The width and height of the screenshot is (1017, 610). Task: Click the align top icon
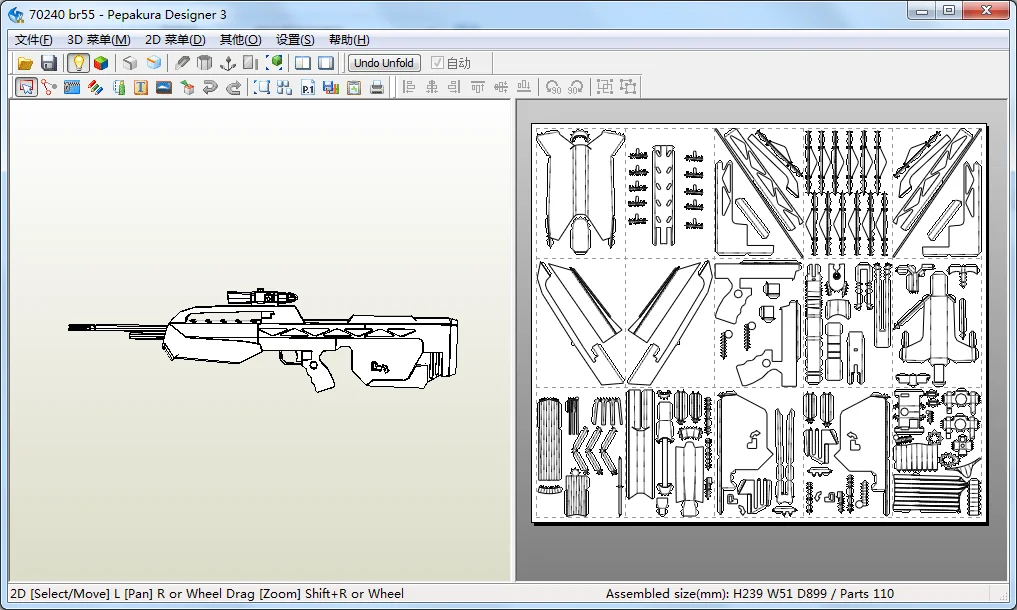coord(478,87)
